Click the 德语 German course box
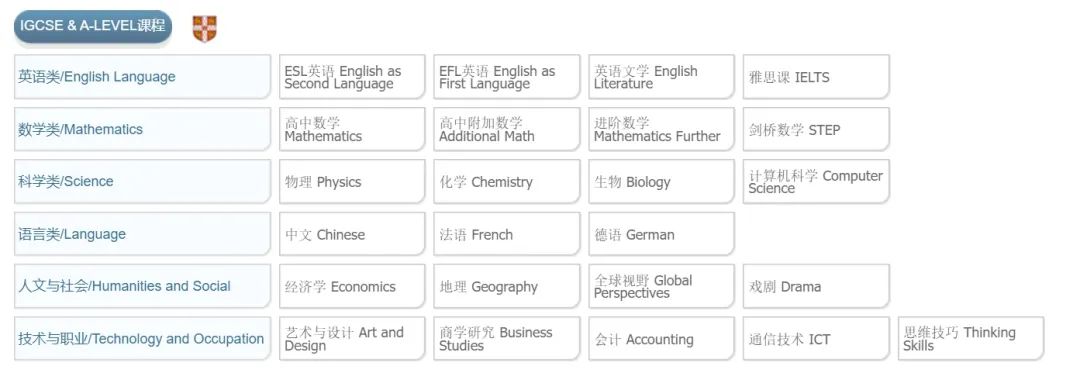The image size is (1080, 373). (661, 234)
